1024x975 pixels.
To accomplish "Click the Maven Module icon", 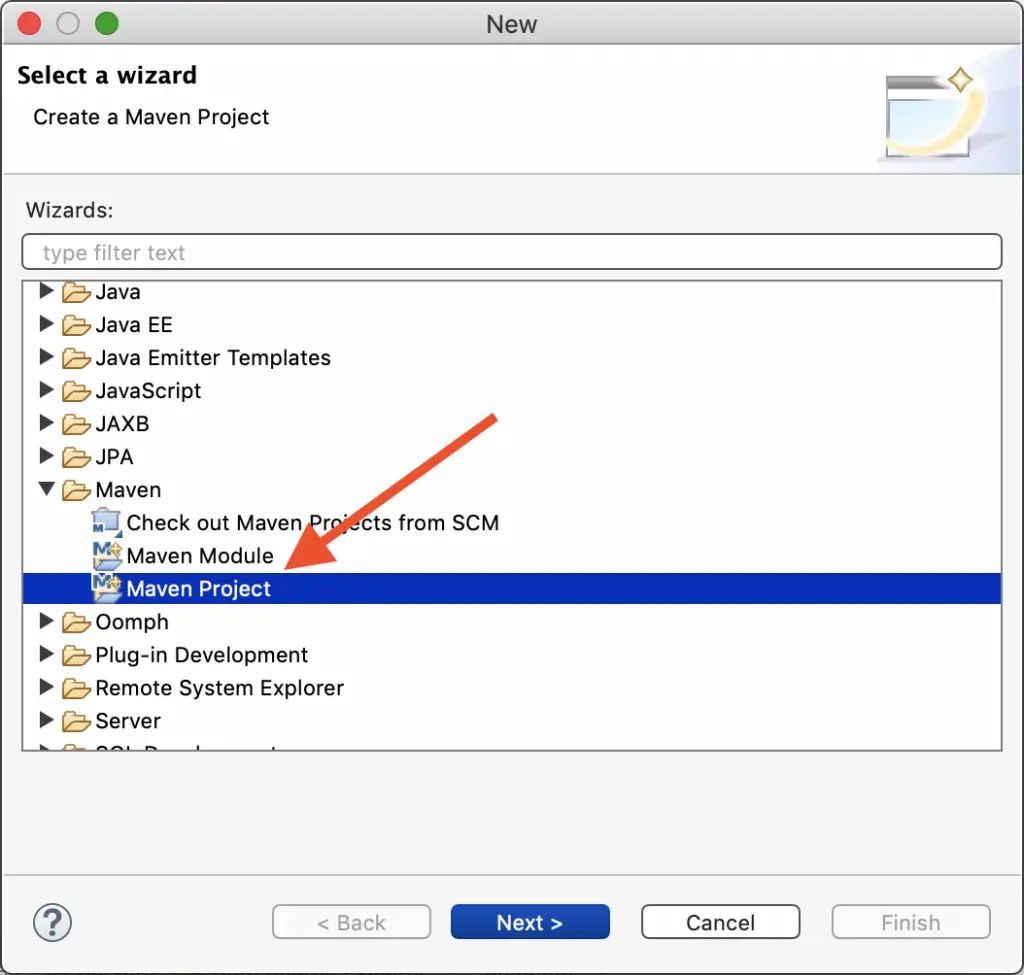I will (x=108, y=555).
